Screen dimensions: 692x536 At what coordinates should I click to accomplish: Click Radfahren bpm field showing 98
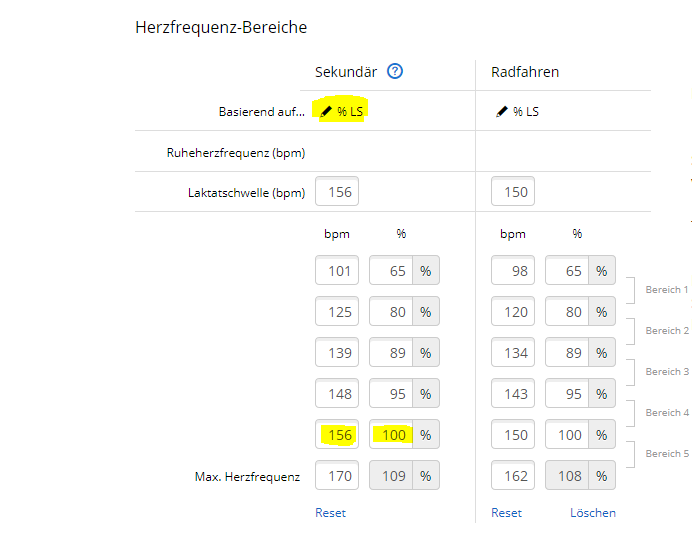coord(513,270)
